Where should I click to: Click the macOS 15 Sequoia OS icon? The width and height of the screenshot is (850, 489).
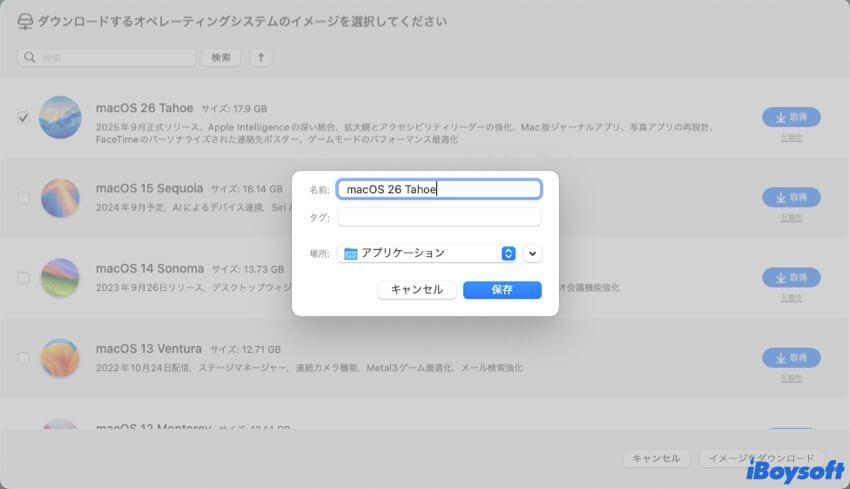coord(60,198)
